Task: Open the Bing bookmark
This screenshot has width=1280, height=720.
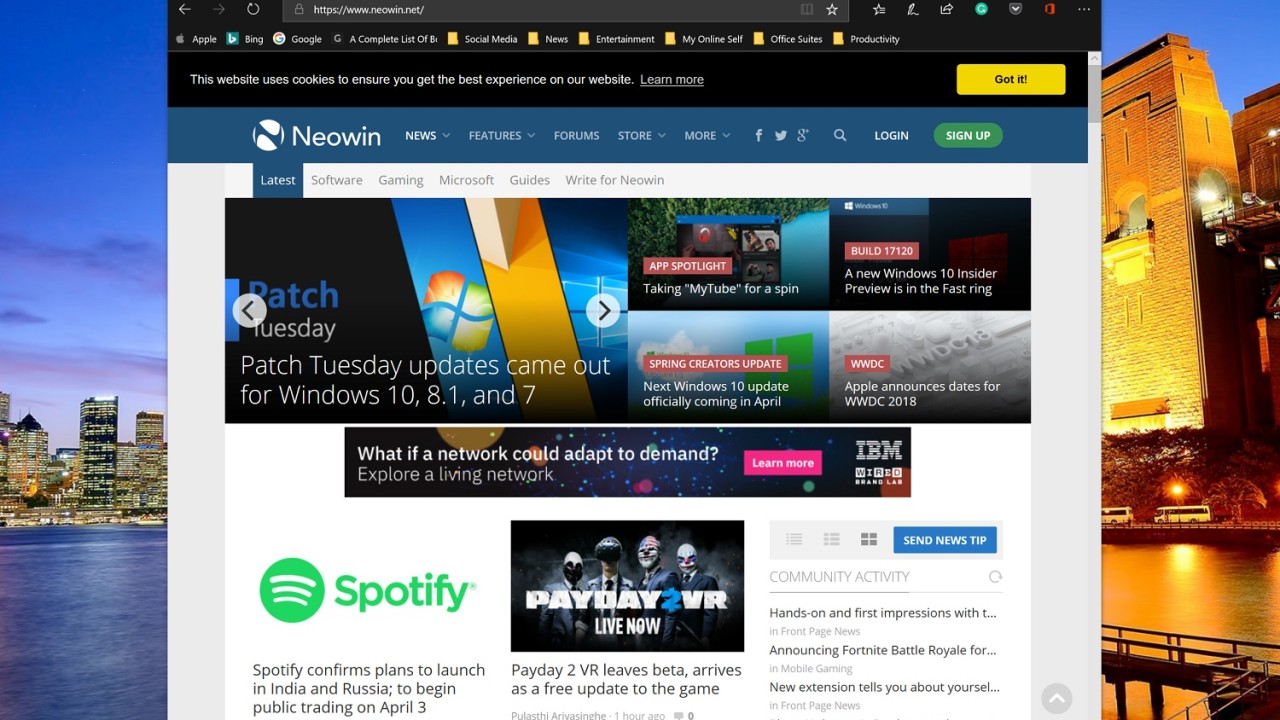Action: [x=245, y=39]
